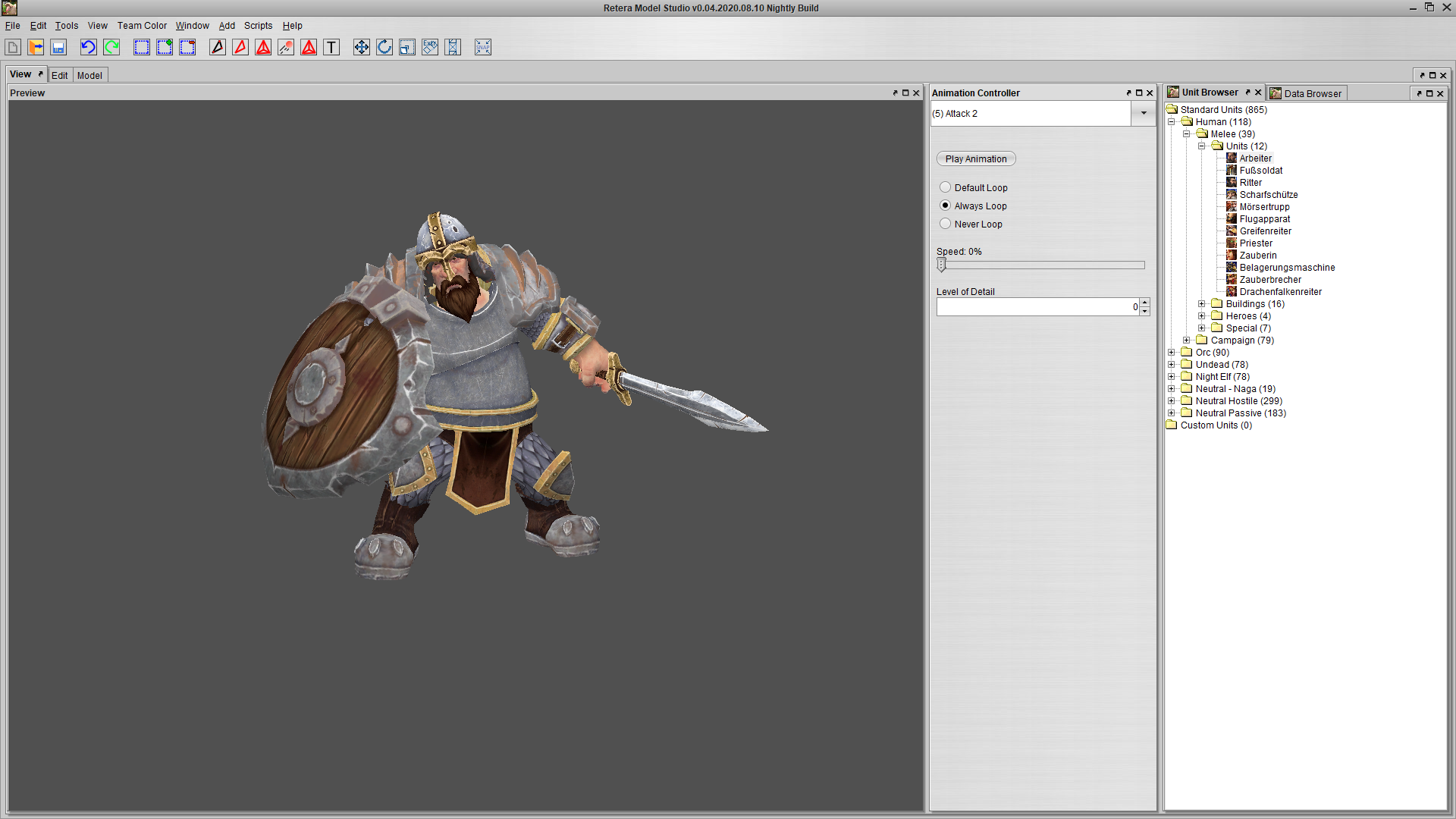Expand the Campaign (79) folder
Screen dimensions: 1456x819
tap(1187, 340)
